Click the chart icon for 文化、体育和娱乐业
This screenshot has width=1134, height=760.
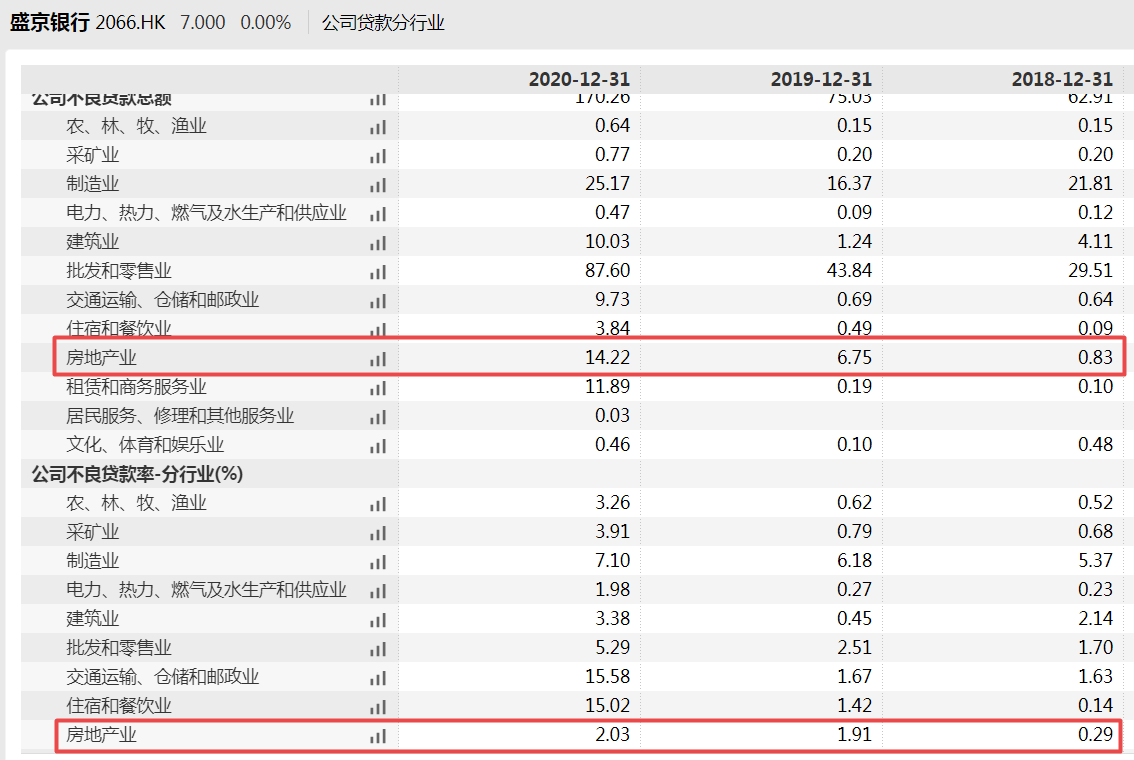coord(377,446)
